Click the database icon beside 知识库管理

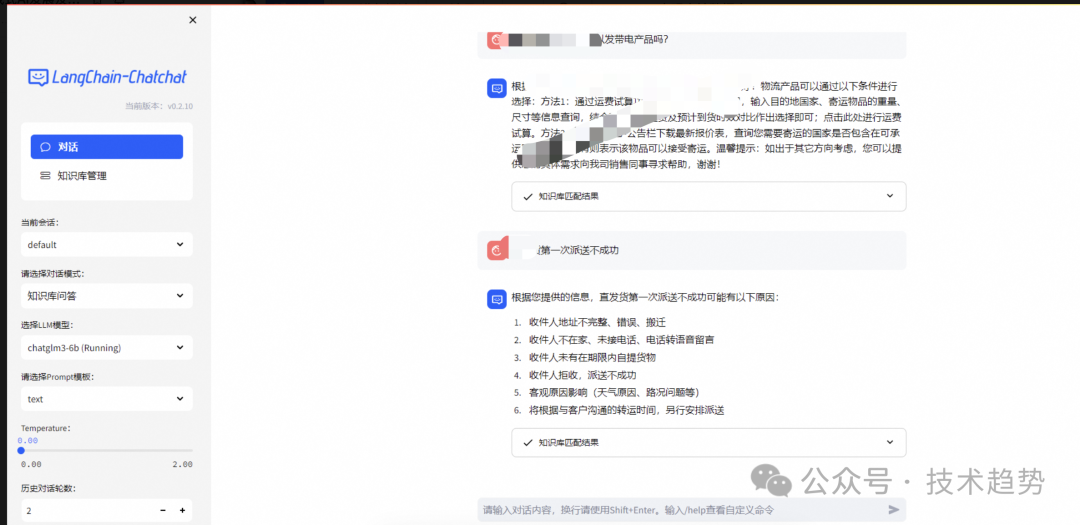45,176
